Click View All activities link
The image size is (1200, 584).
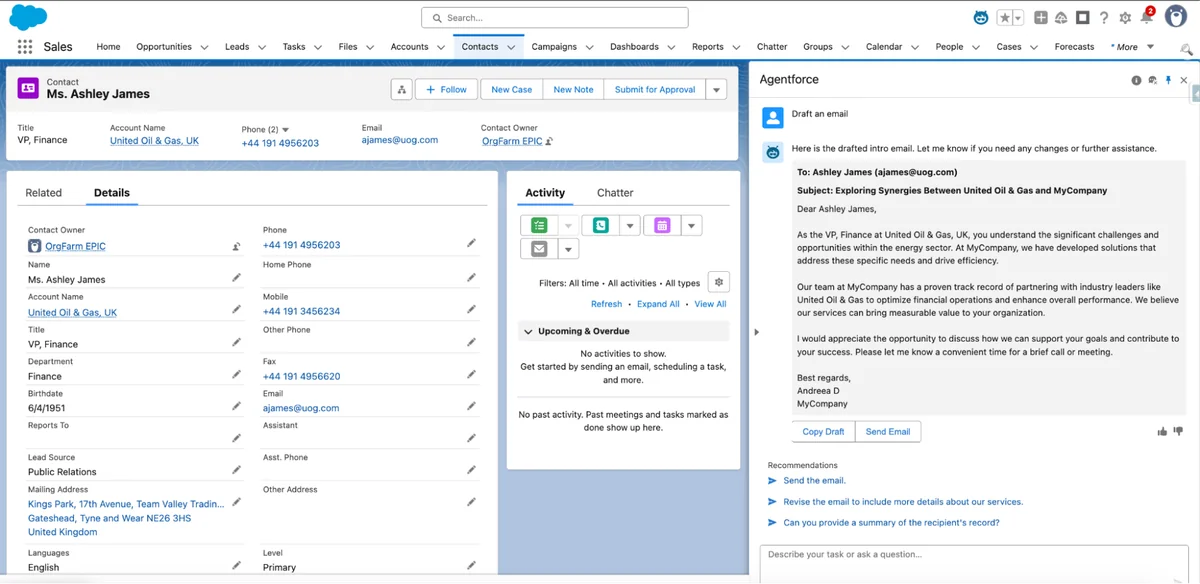pyautogui.click(x=710, y=304)
